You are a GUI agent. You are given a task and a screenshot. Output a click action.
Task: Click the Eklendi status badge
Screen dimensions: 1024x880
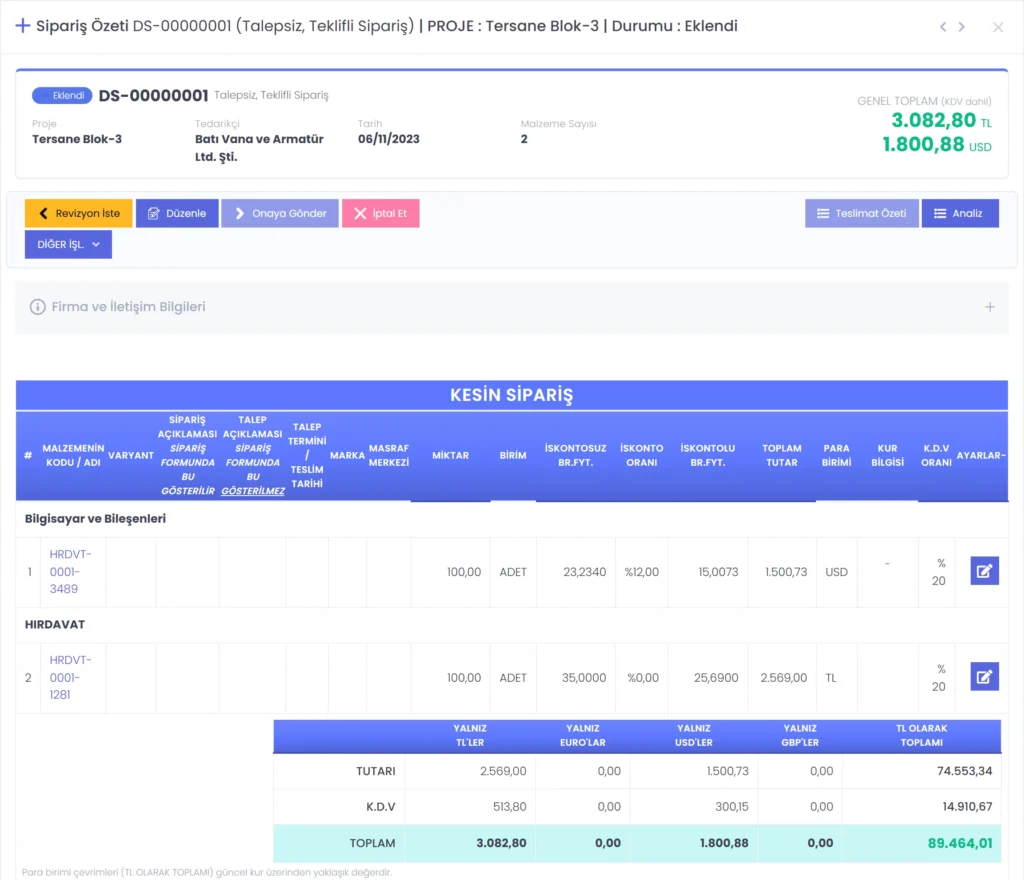pos(62,95)
